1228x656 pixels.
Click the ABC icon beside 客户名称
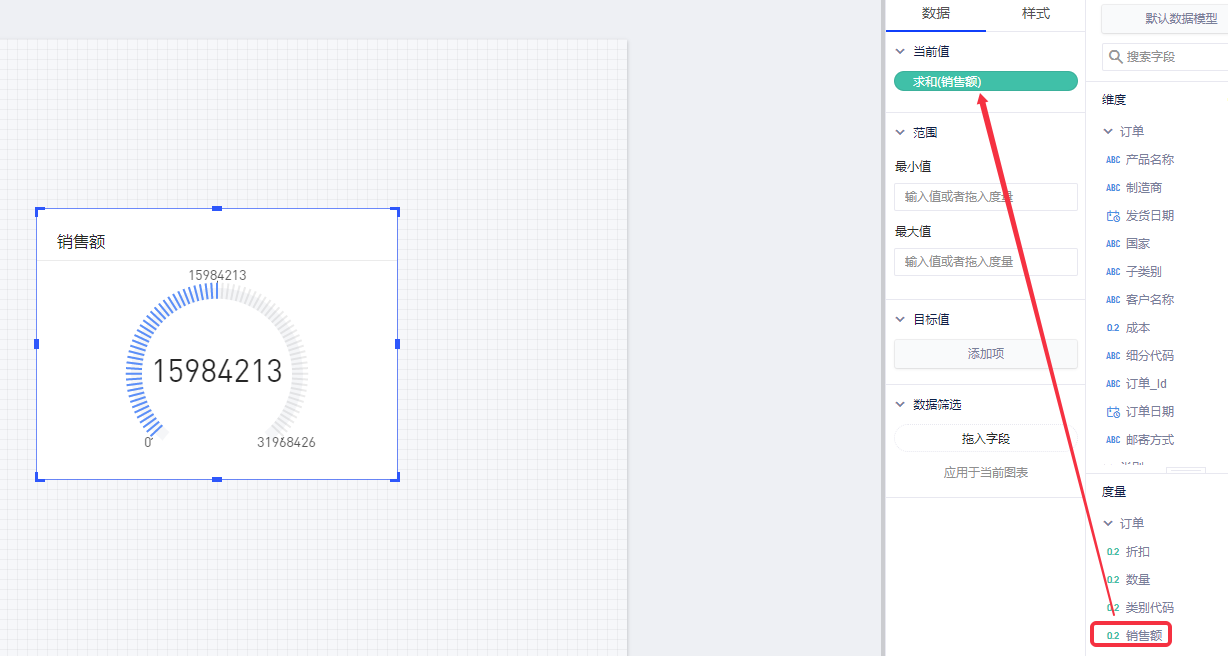tap(1113, 300)
